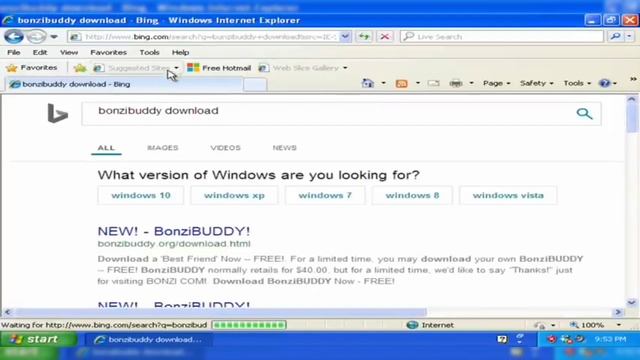Switch to the ALL results tab
Screen dimensions: 640x360
coord(106,148)
